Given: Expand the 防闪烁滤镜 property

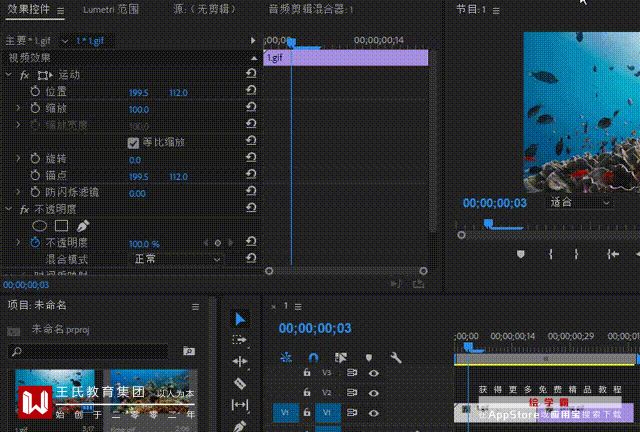Looking at the screenshot, I should pos(18,192).
